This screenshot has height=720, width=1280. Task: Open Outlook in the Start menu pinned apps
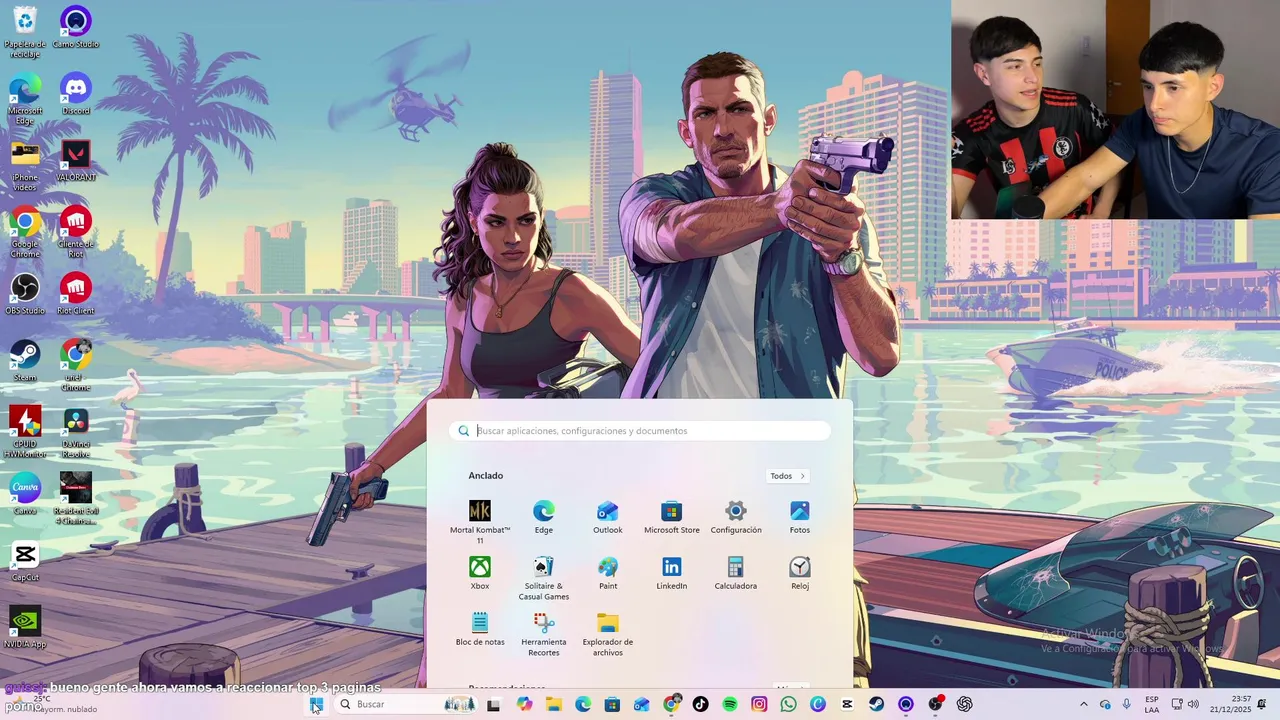coord(608,518)
